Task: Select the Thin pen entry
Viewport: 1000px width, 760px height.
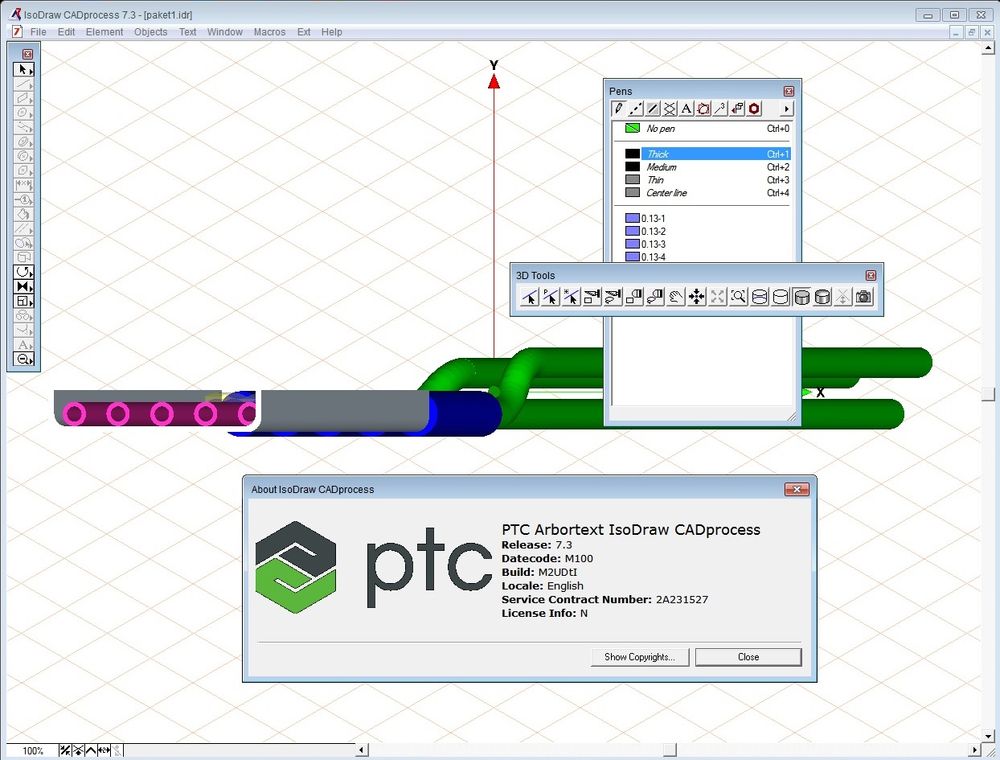Action: pyautogui.click(x=707, y=180)
